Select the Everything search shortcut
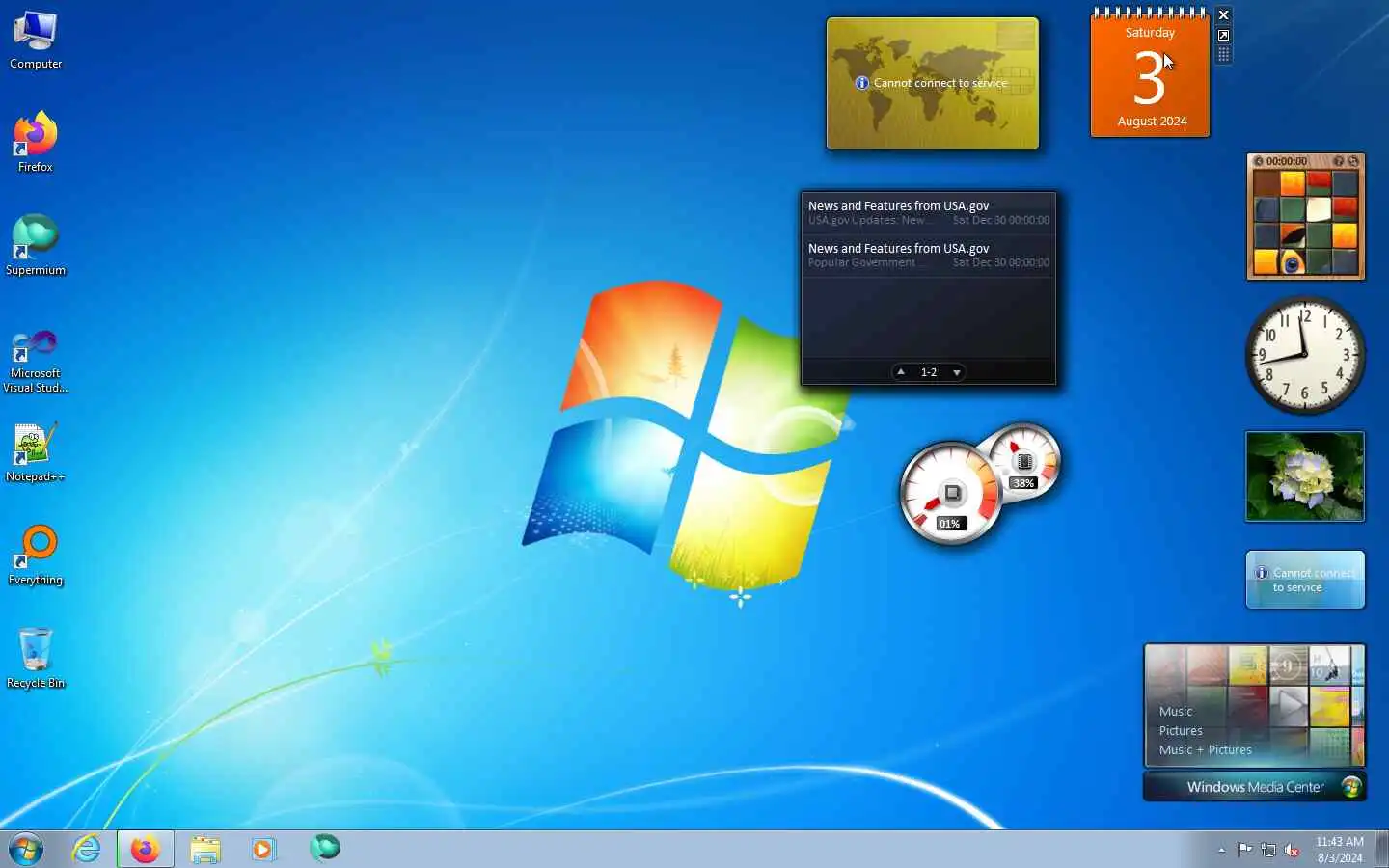This screenshot has width=1389, height=868. 36,556
